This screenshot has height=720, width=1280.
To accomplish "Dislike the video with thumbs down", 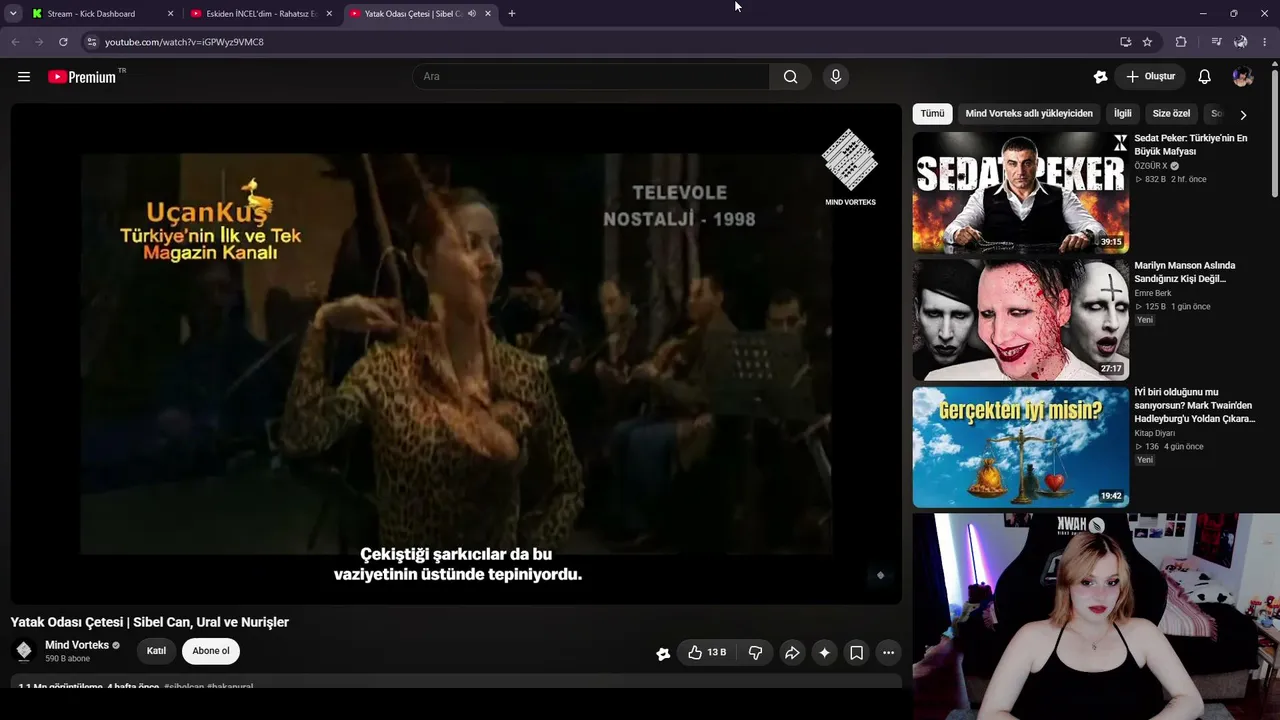I will [756, 653].
